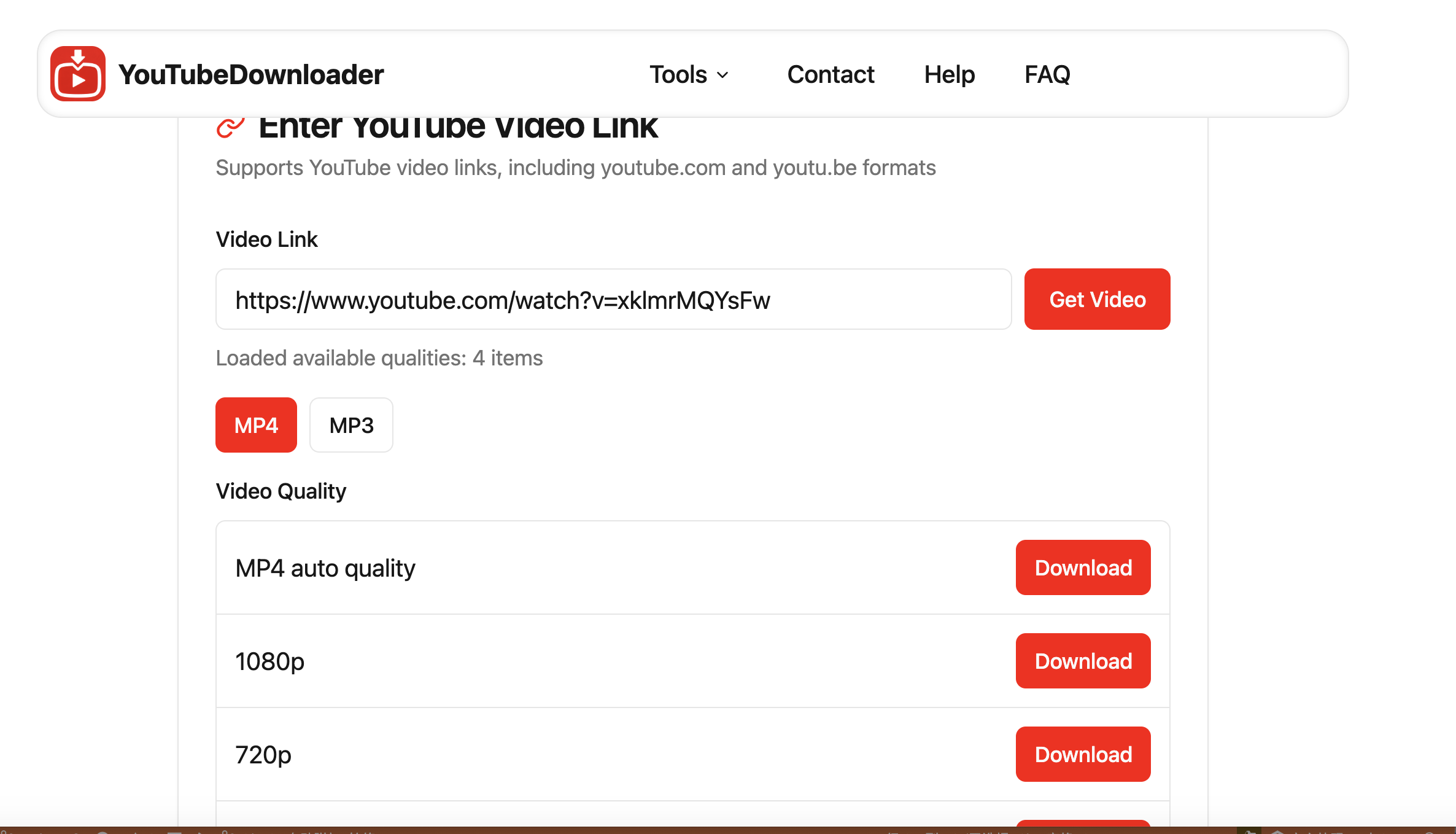The image size is (1456, 834).
Task: Click the YouTubeDownloader logo icon
Action: pos(78,73)
